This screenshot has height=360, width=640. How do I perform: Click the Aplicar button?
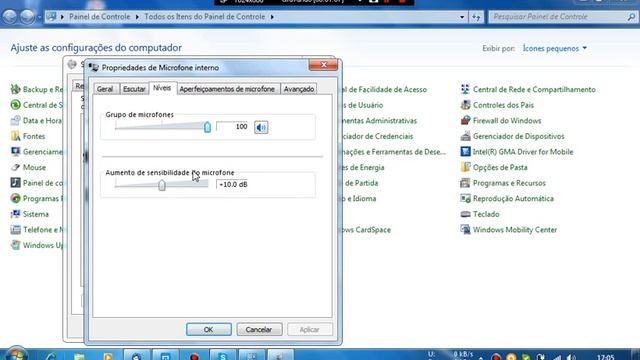click(309, 329)
